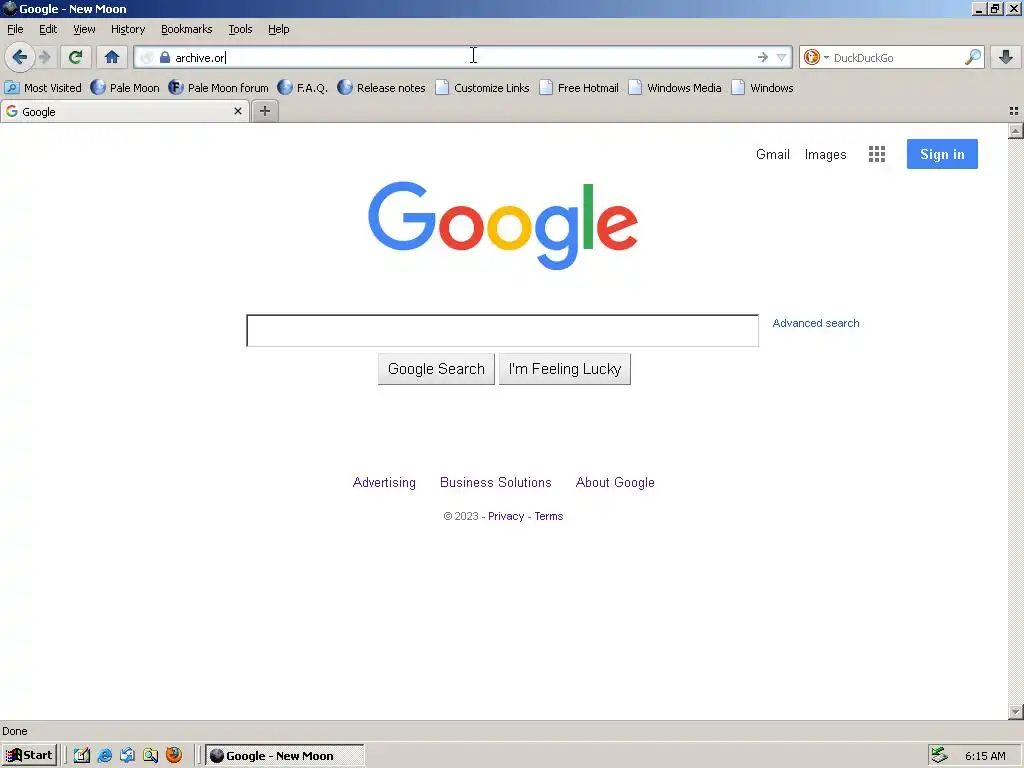Click the Gmail link

(x=773, y=155)
